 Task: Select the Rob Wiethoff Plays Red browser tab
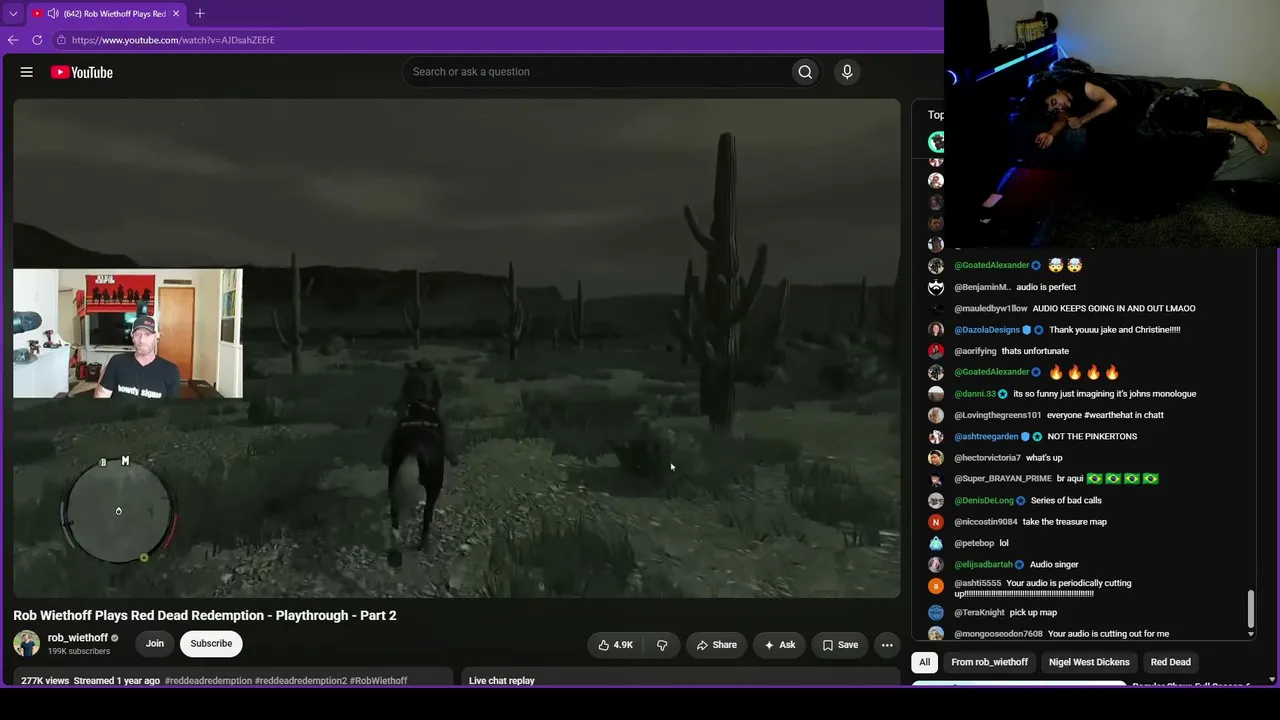tap(106, 14)
